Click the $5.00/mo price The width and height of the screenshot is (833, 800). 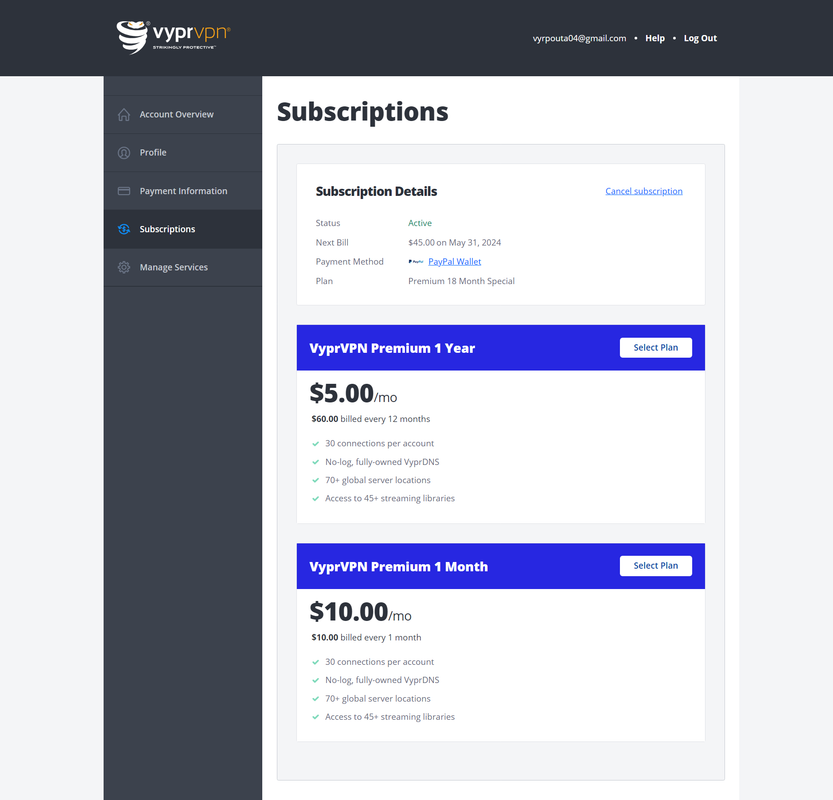click(353, 394)
